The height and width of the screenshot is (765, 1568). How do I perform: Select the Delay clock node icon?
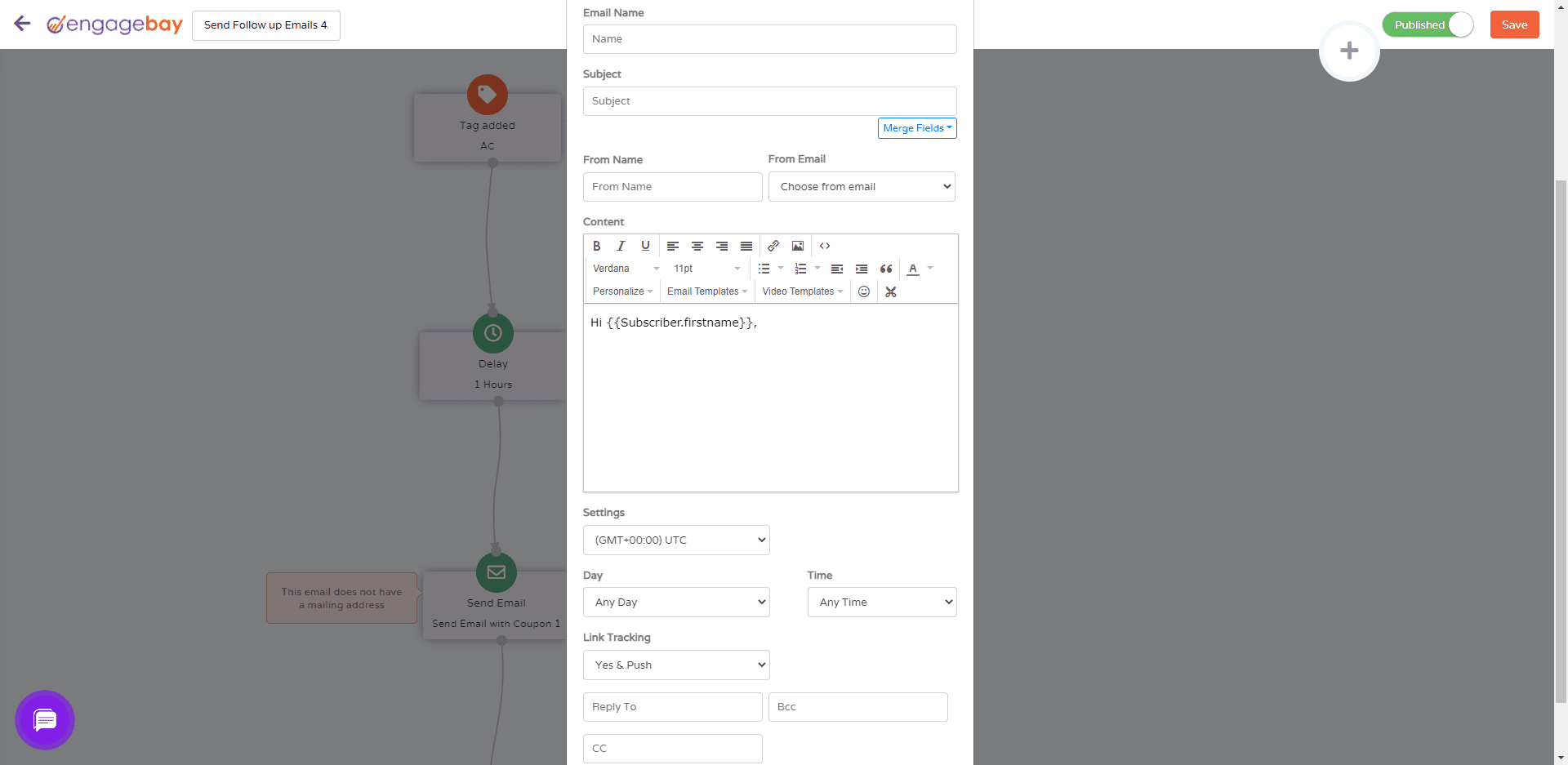493,333
